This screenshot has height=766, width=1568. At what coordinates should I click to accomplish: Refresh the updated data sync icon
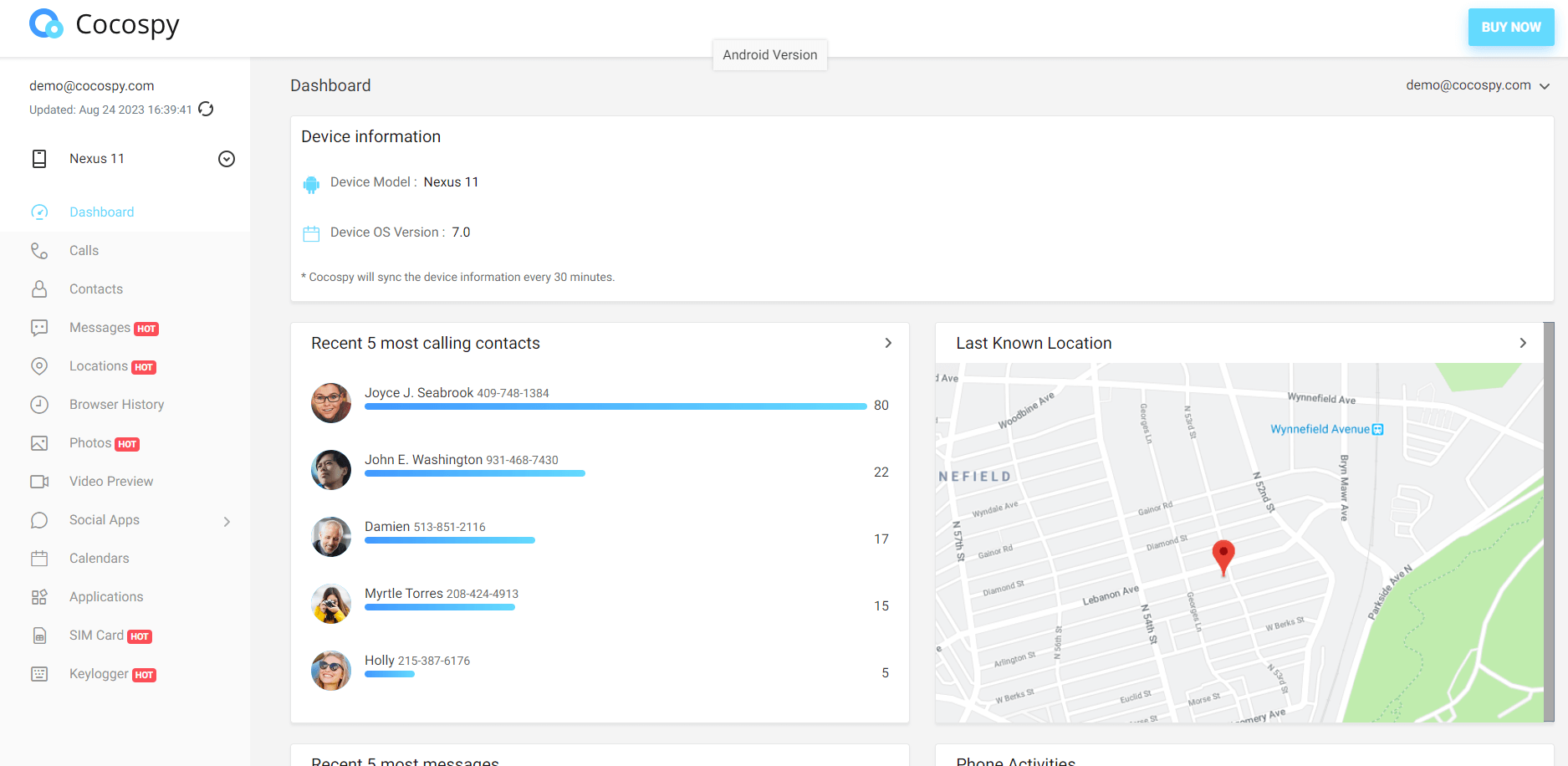[x=206, y=110]
